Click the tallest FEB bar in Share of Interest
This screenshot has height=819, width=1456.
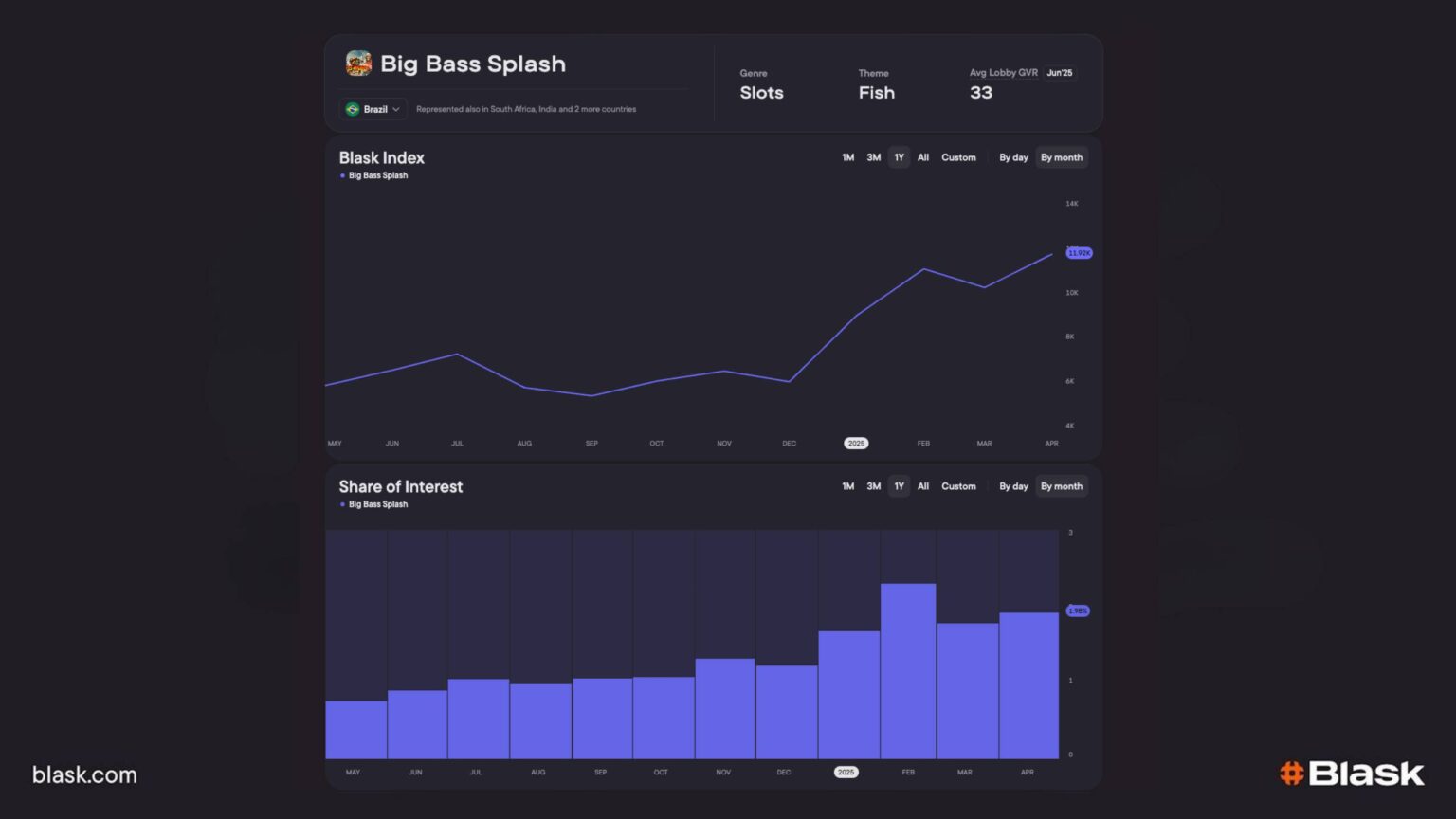click(908, 671)
